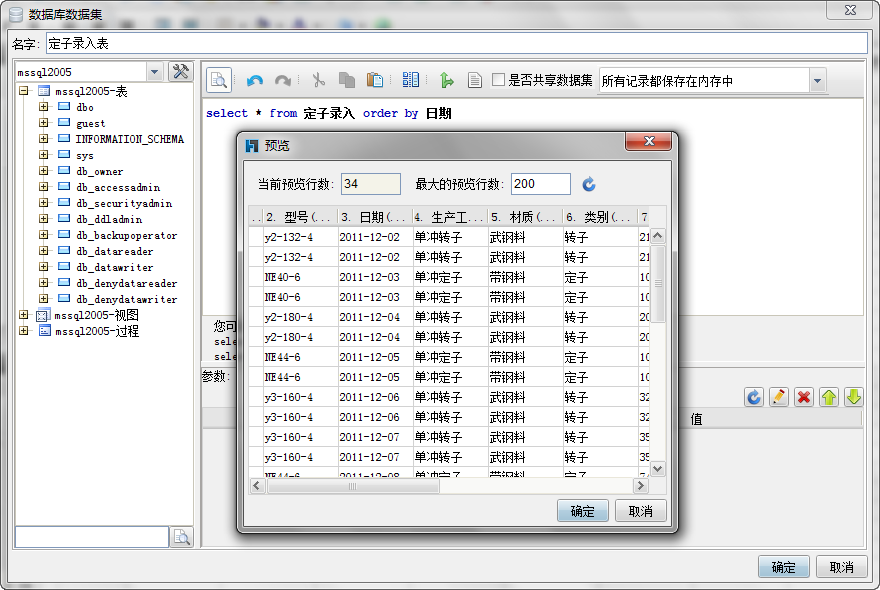
Task: Click the parameter refresh icon
Action: [x=754, y=397]
